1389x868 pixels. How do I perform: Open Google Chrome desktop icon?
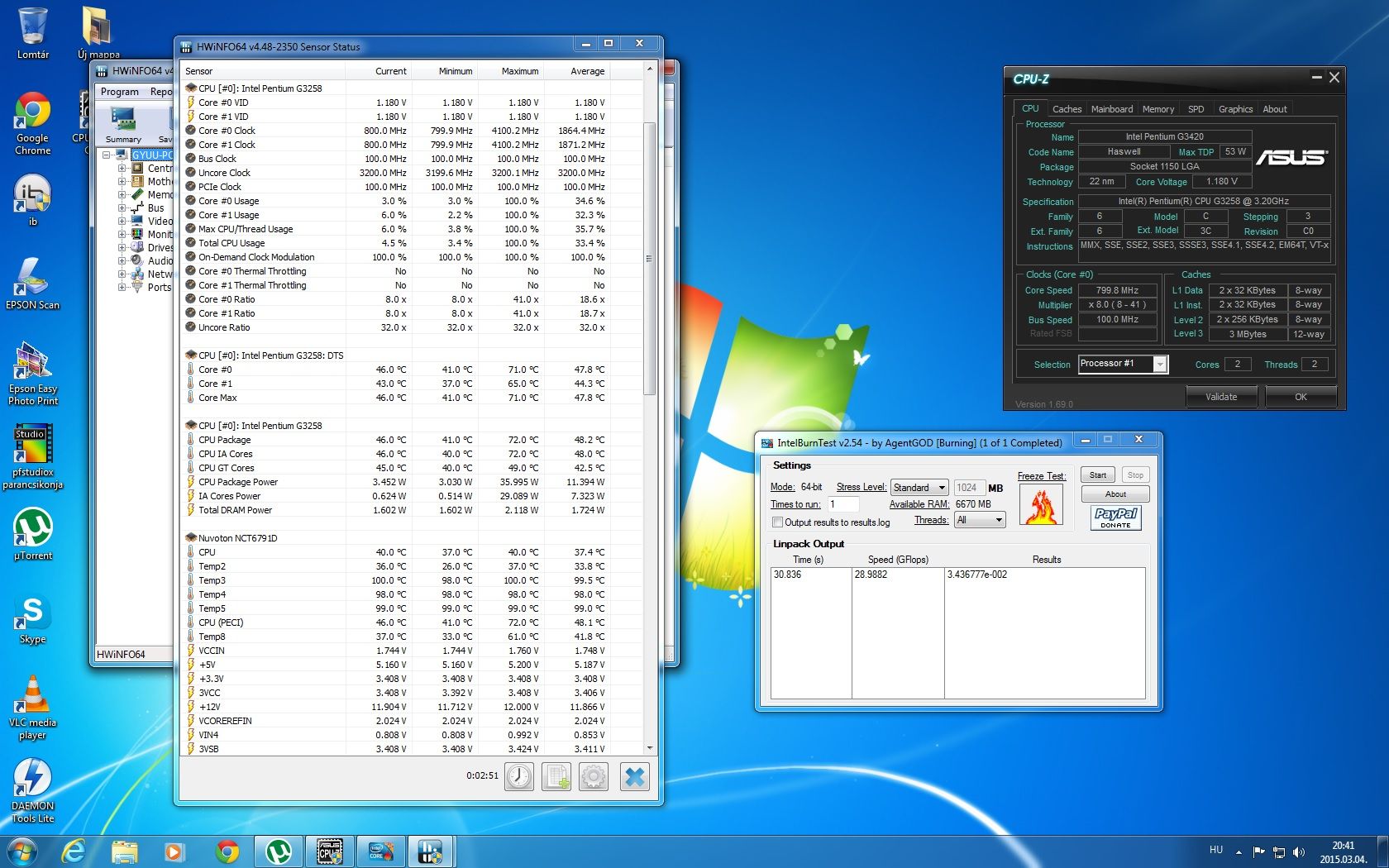tap(33, 124)
